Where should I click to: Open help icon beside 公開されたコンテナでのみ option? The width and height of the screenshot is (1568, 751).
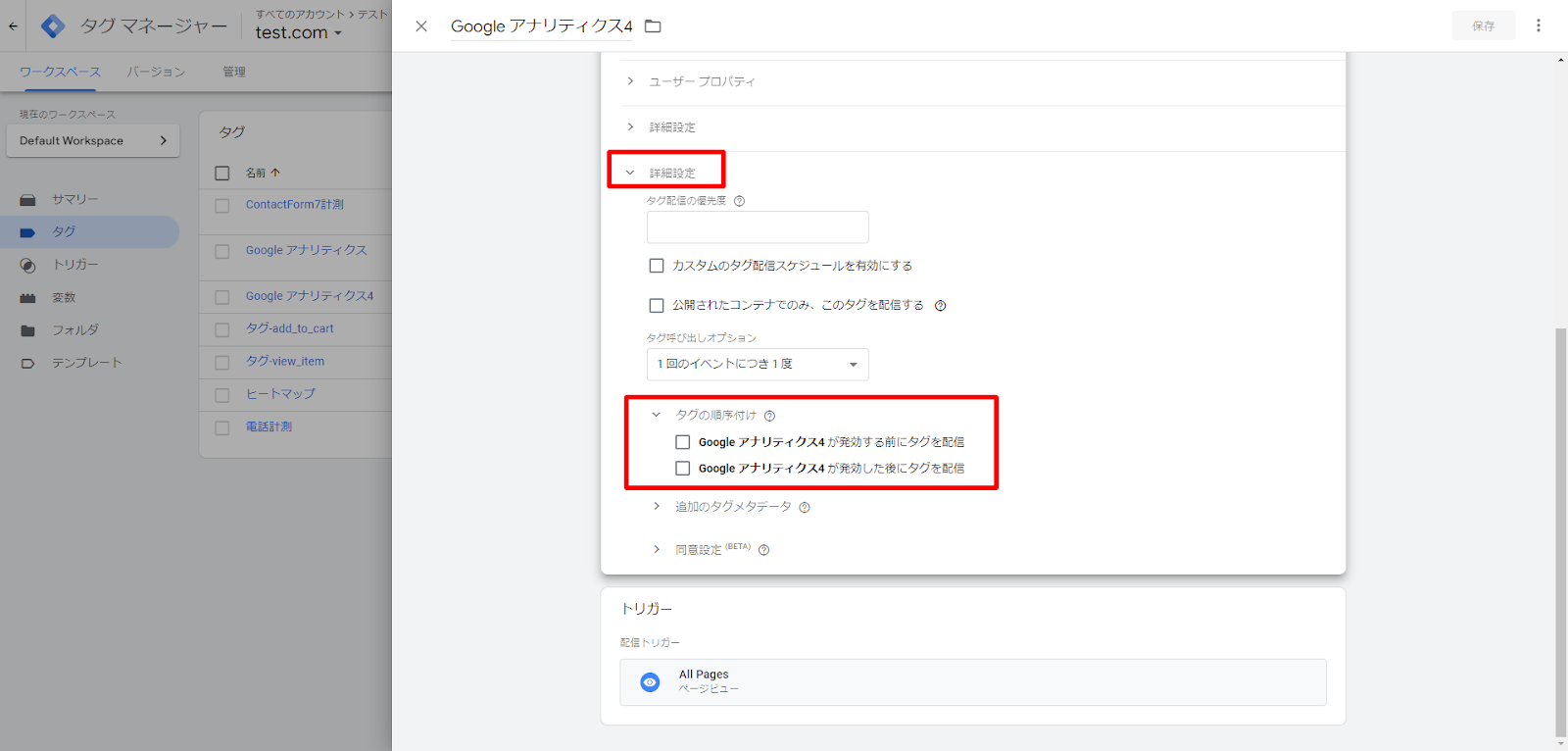click(x=941, y=306)
